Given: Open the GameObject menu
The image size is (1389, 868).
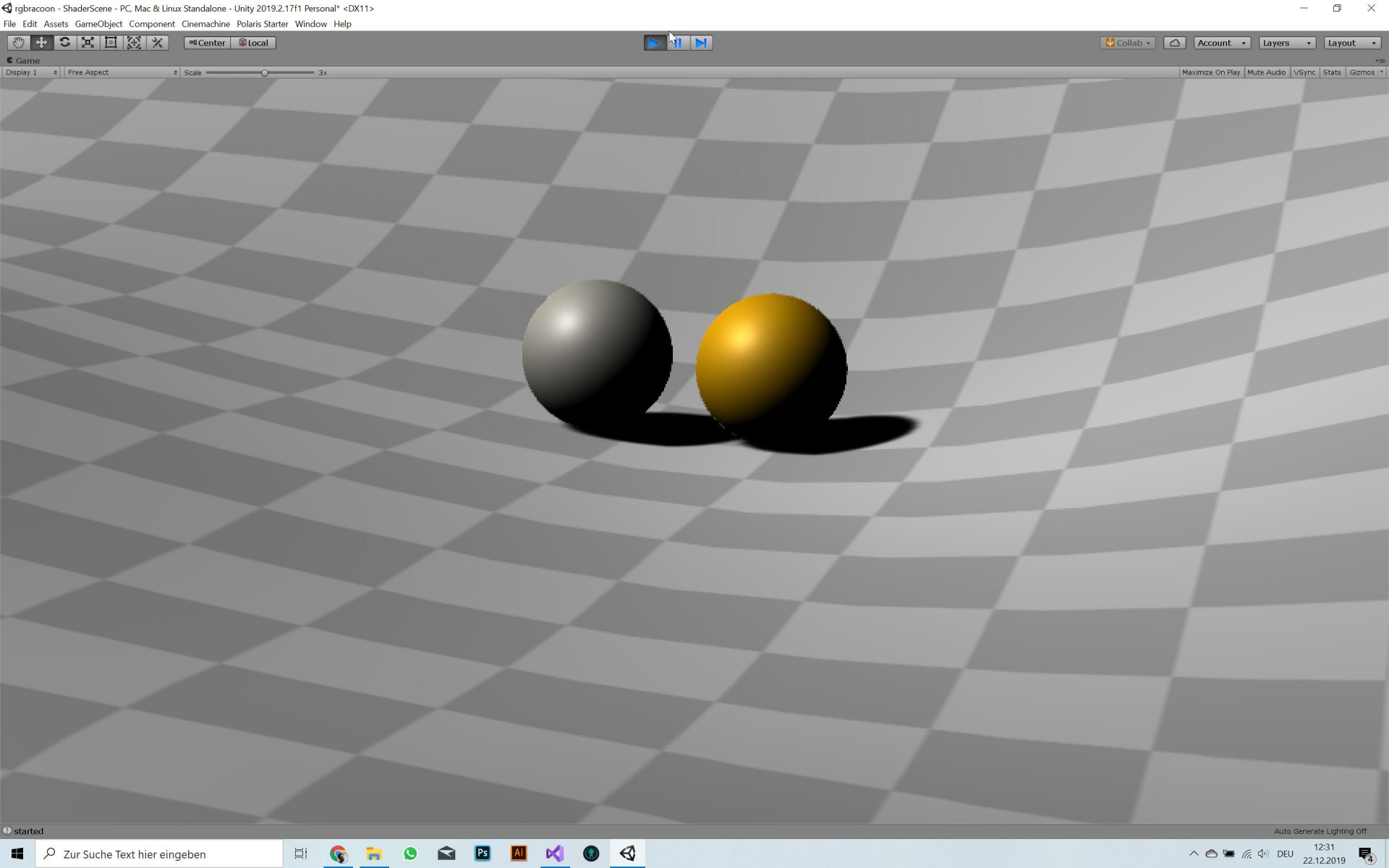Looking at the screenshot, I should click(x=98, y=24).
